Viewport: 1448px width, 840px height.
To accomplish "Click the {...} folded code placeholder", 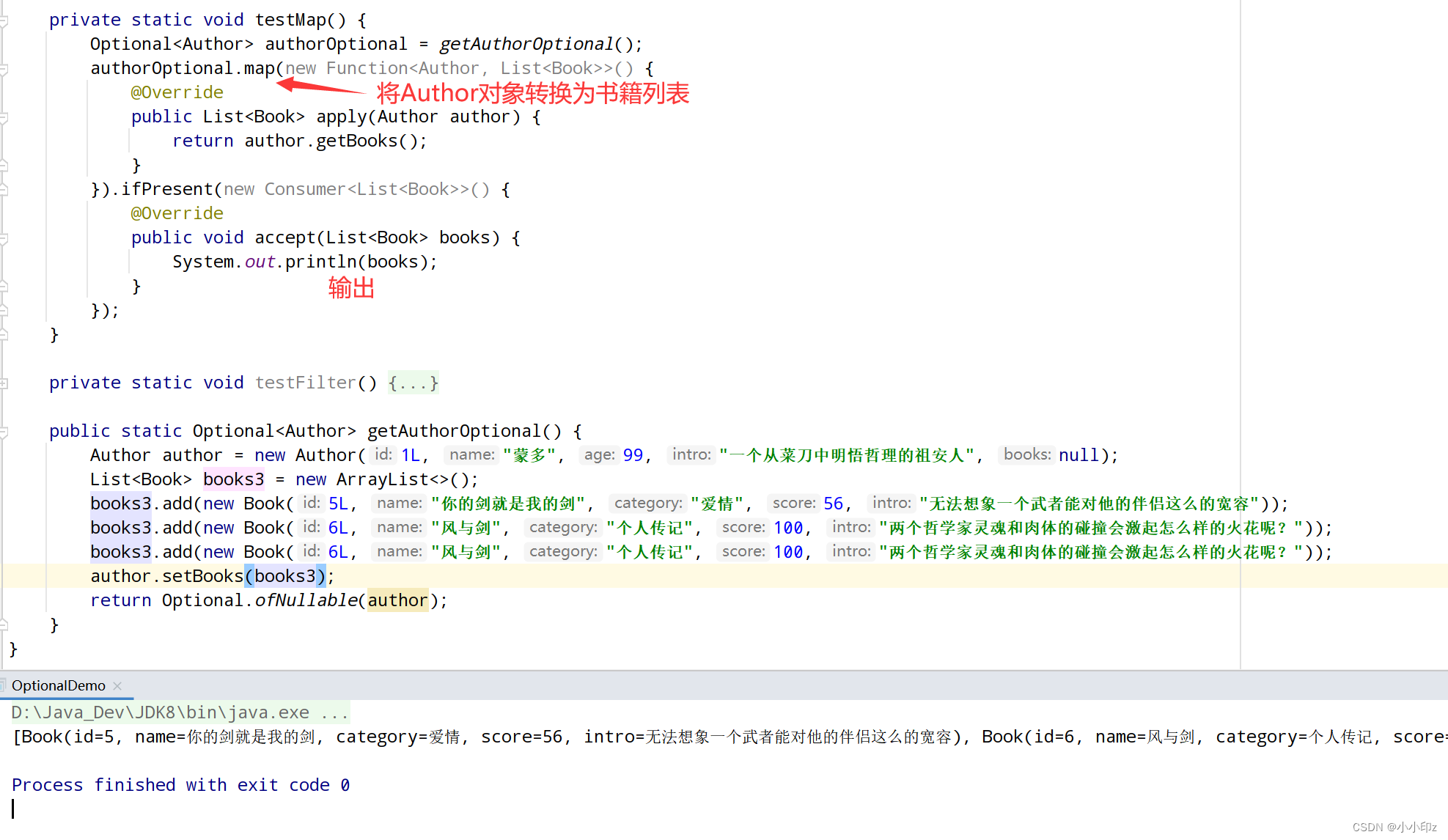I will 414,383.
